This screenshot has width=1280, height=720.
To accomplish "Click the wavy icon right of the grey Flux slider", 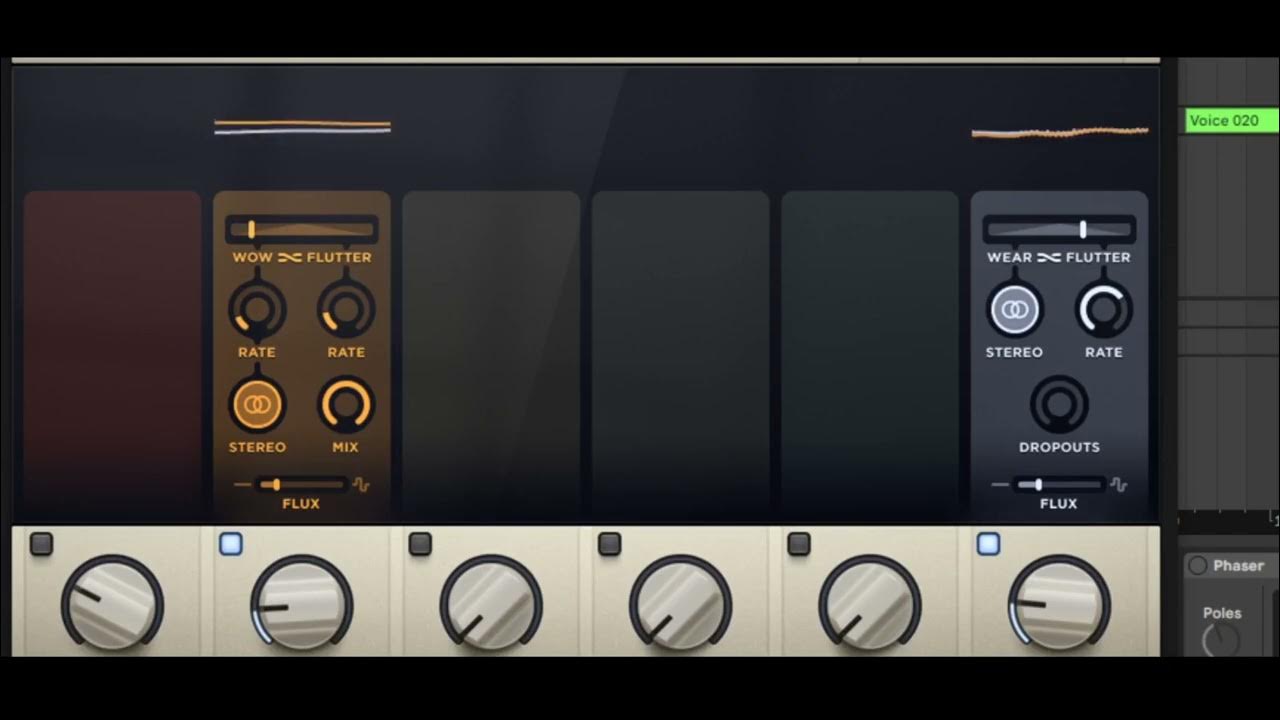I will pyautogui.click(x=1119, y=485).
